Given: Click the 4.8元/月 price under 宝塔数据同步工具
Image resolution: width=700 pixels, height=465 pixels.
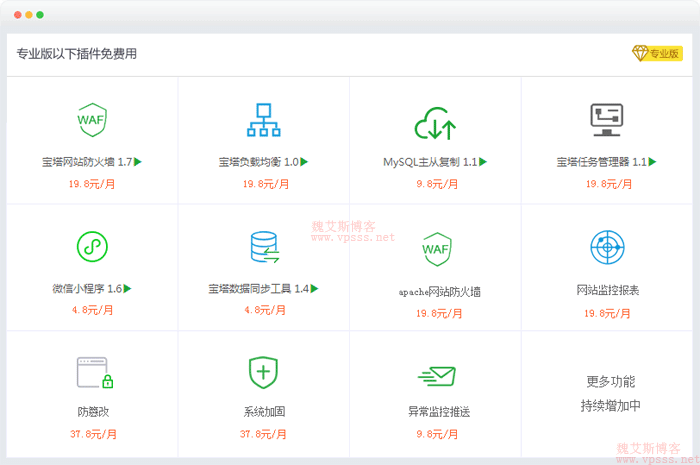Looking at the screenshot, I should click(x=265, y=310).
